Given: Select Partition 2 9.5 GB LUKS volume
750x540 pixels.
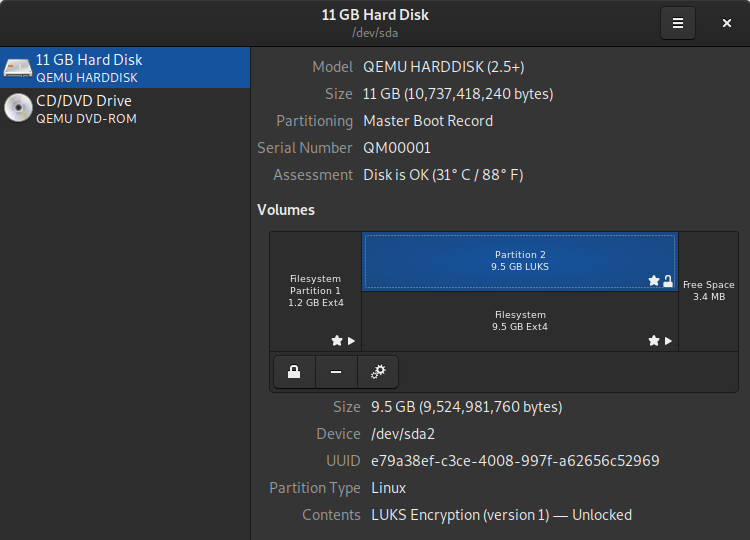Looking at the screenshot, I should [x=520, y=261].
